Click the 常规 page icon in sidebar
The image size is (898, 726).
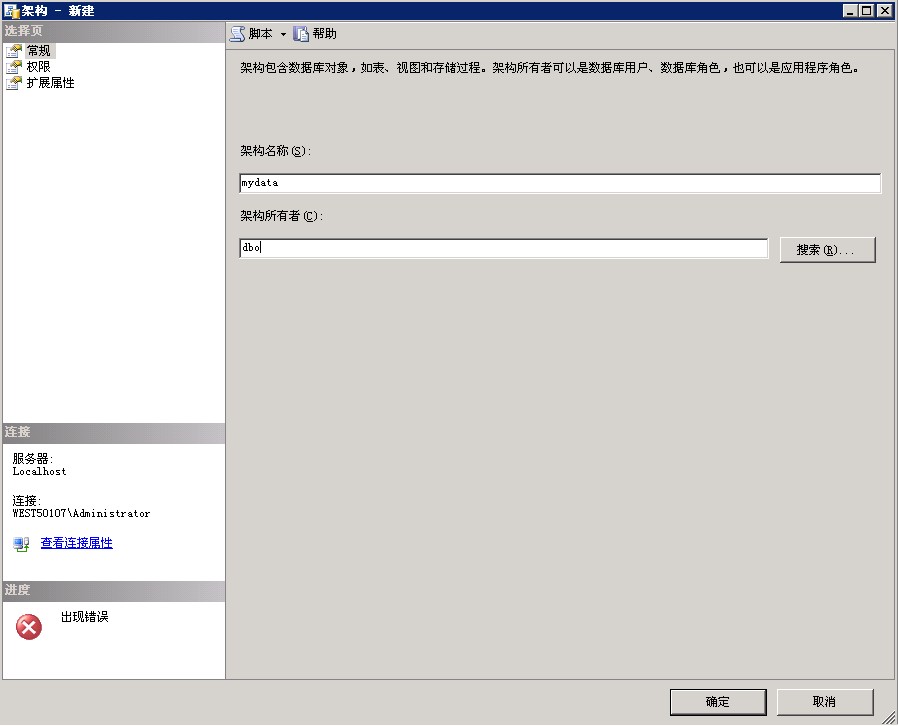coord(14,51)
